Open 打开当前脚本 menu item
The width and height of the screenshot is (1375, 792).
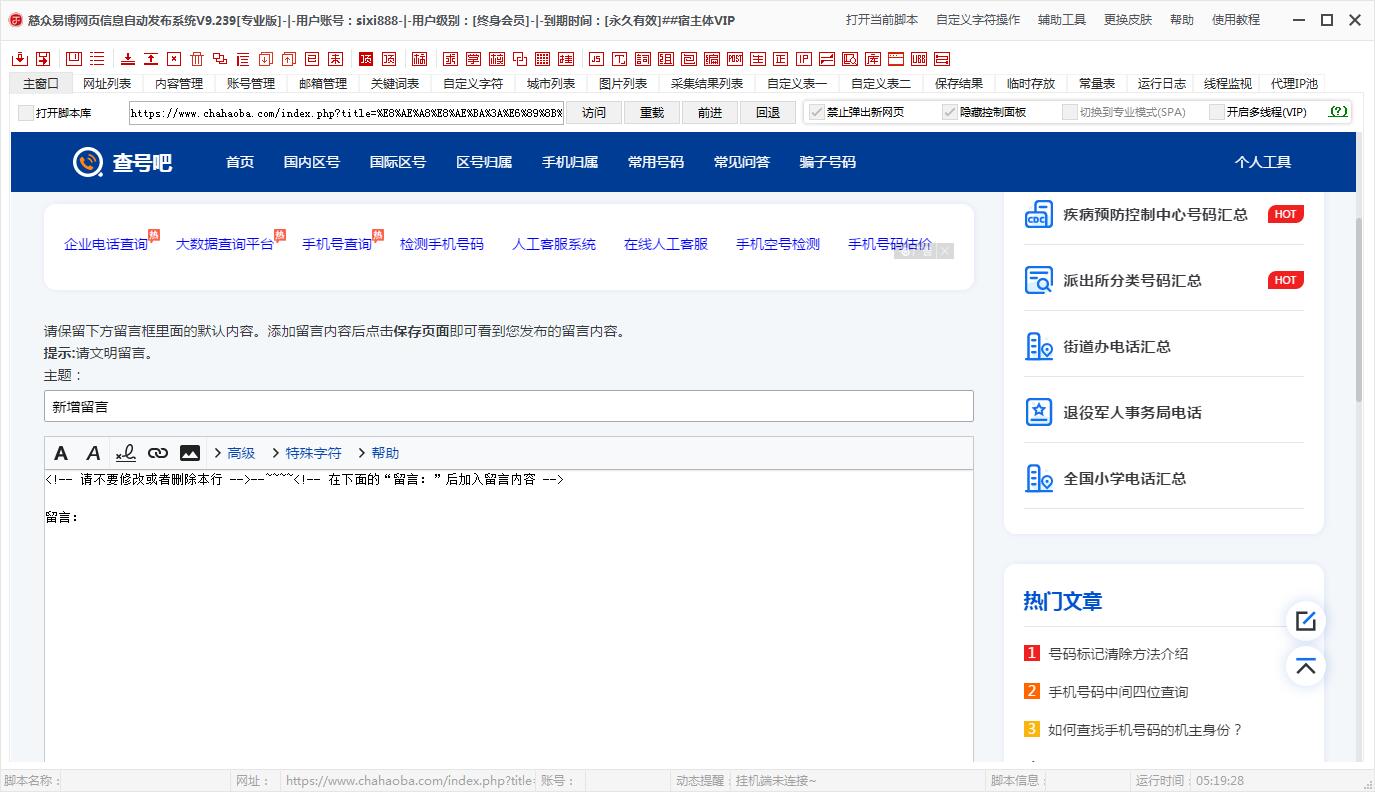coord(882,20)
